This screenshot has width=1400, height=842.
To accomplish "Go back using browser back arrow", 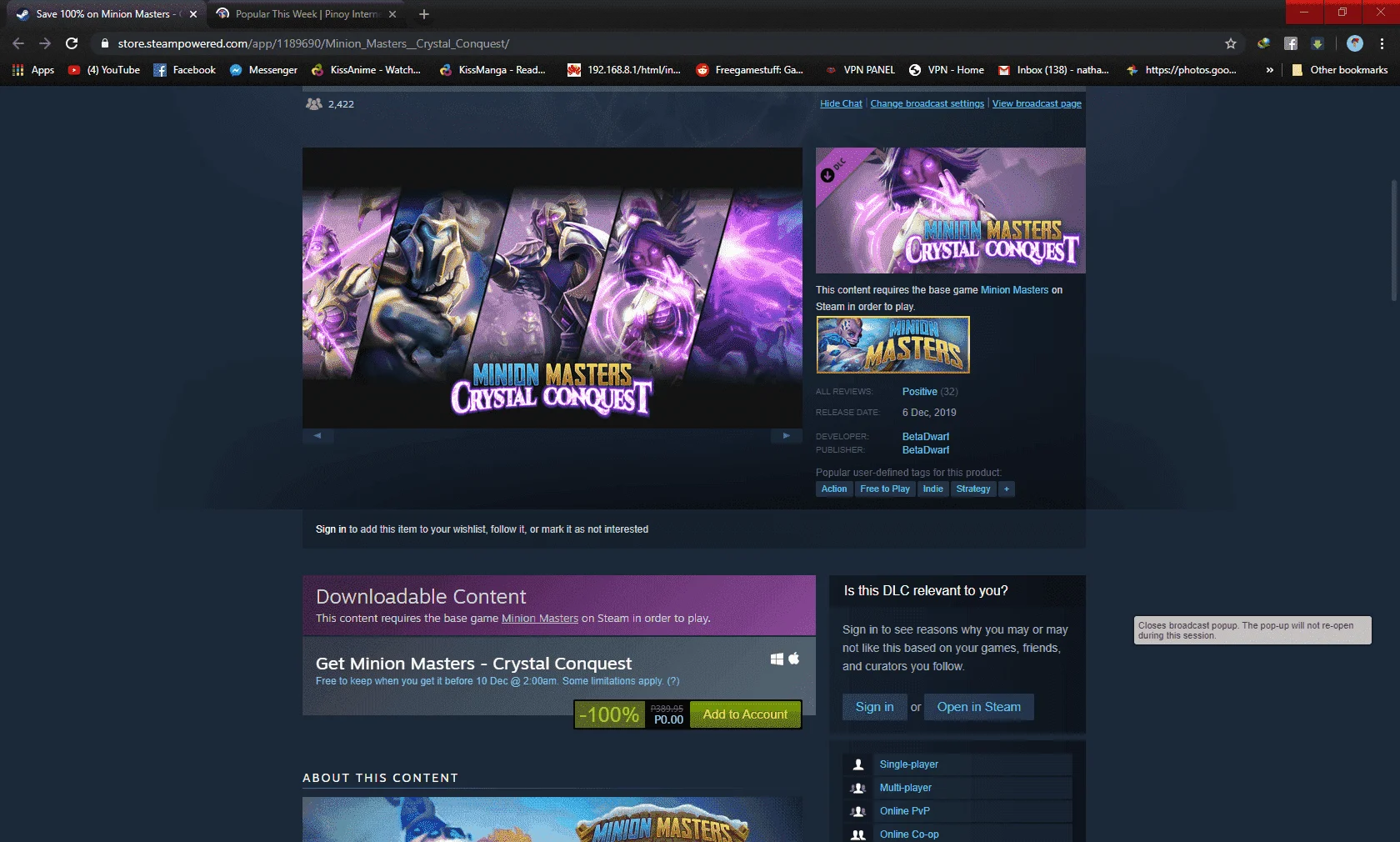I will pos(18,43).
